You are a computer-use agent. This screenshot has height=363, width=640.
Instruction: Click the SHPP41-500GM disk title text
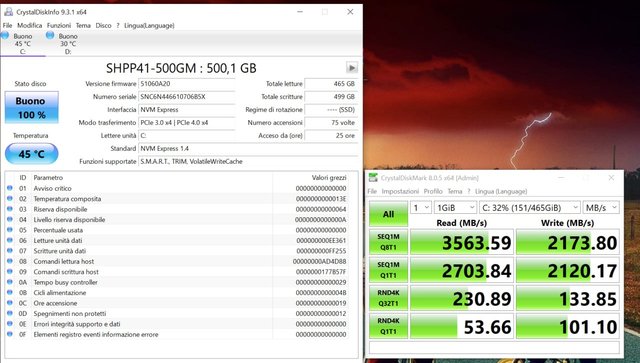click(181, 68)
